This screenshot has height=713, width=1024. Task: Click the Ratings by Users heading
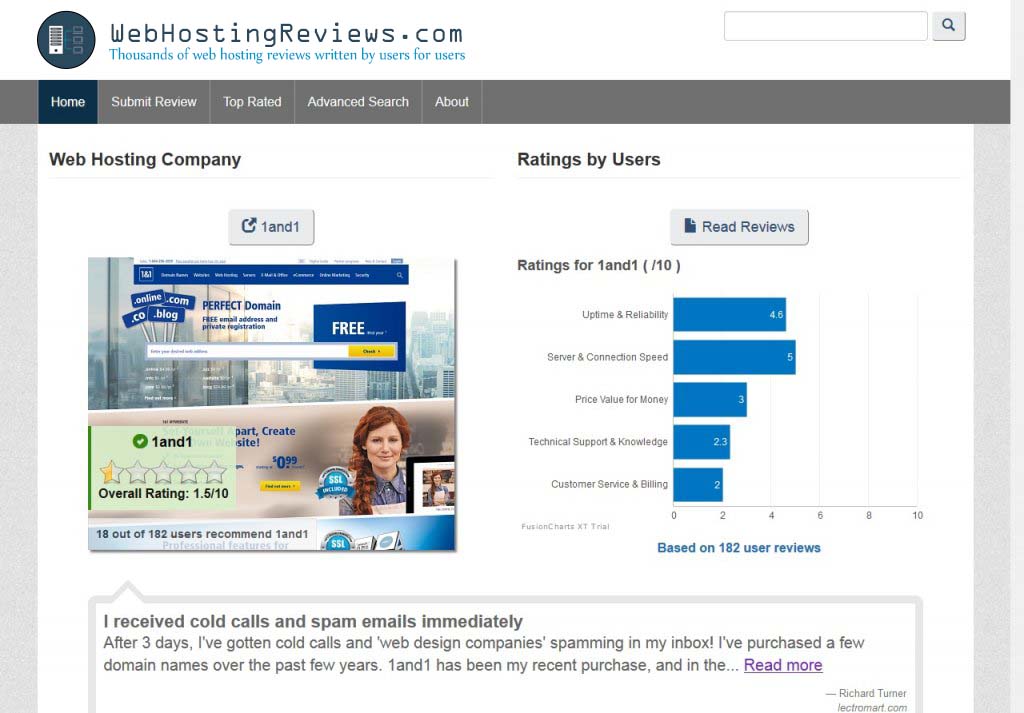click(588, 159)
